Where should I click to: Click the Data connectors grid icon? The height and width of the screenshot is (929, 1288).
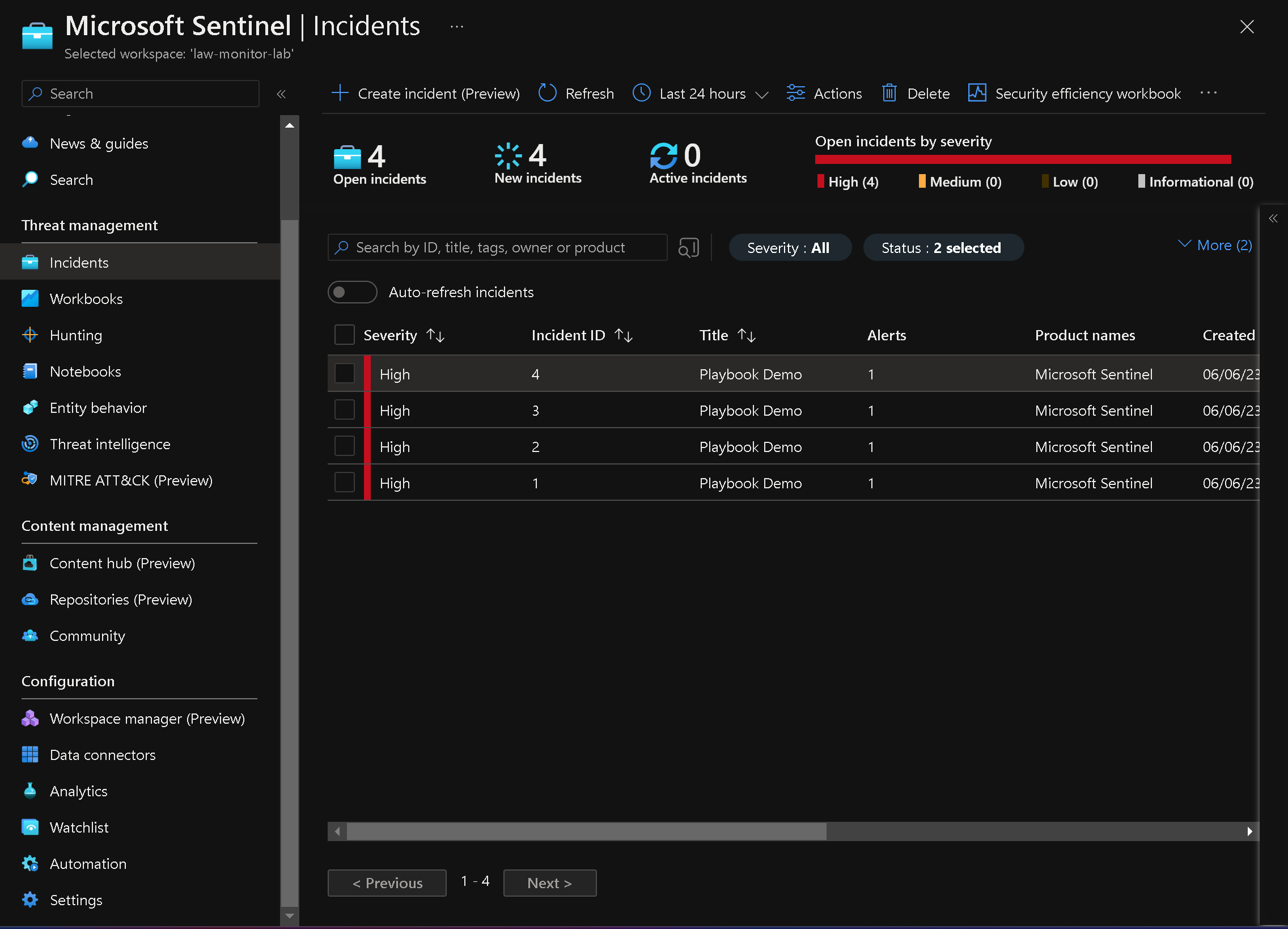[30, 754]
